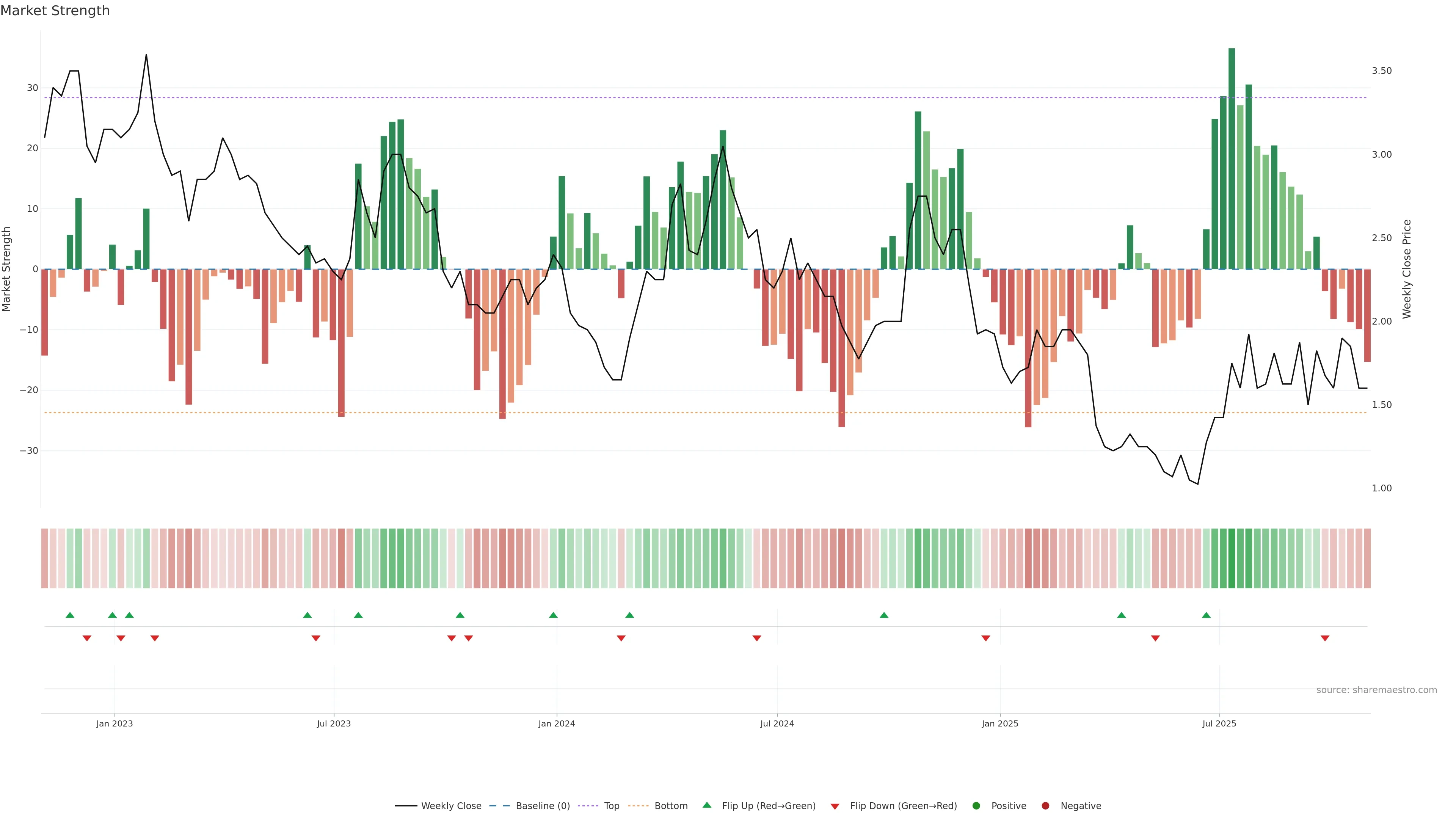Screen dimensions: 1456x819
Task: Click the rightmost green flip-up triangle marker
Action: coord(1206,615)
